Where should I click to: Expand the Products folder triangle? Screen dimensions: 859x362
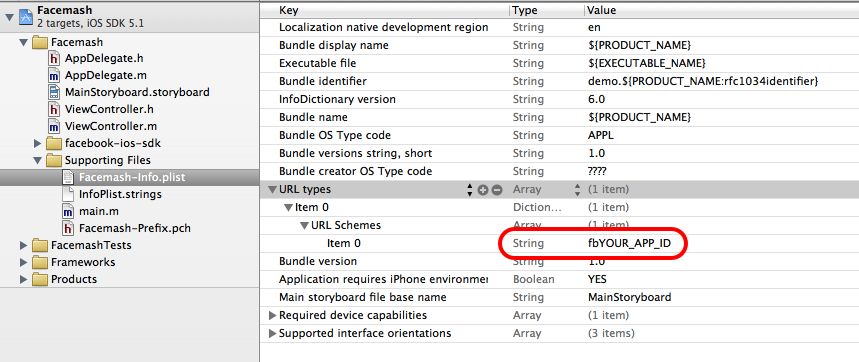(x=23, y=279)
